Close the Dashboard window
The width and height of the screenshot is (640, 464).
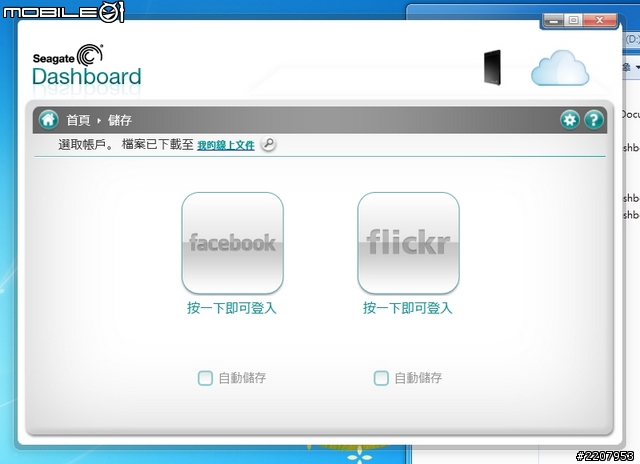(x=600, y=20)
